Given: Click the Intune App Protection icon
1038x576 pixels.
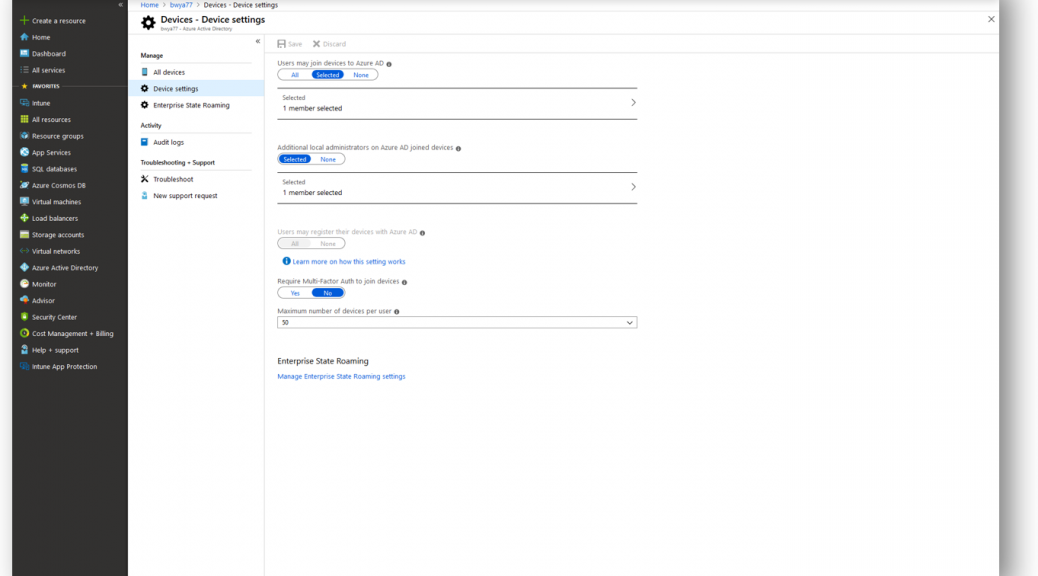Looking at the screenshot, I should point(24,366).
